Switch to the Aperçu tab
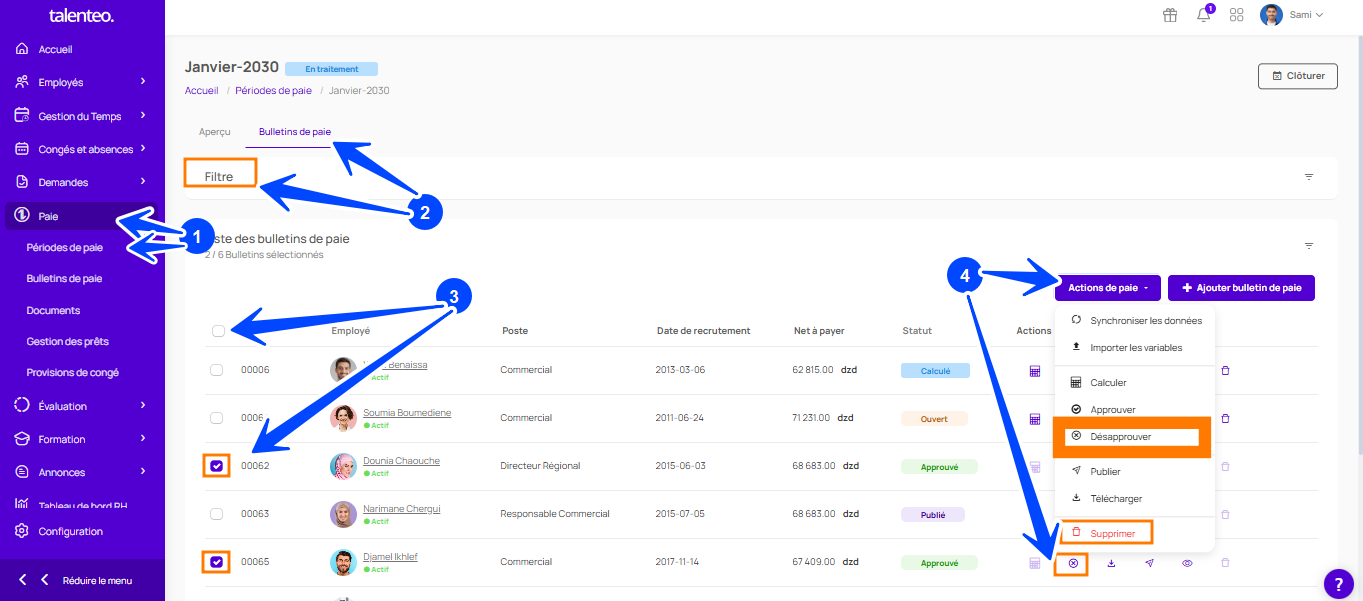 click(x=214, y=131)
